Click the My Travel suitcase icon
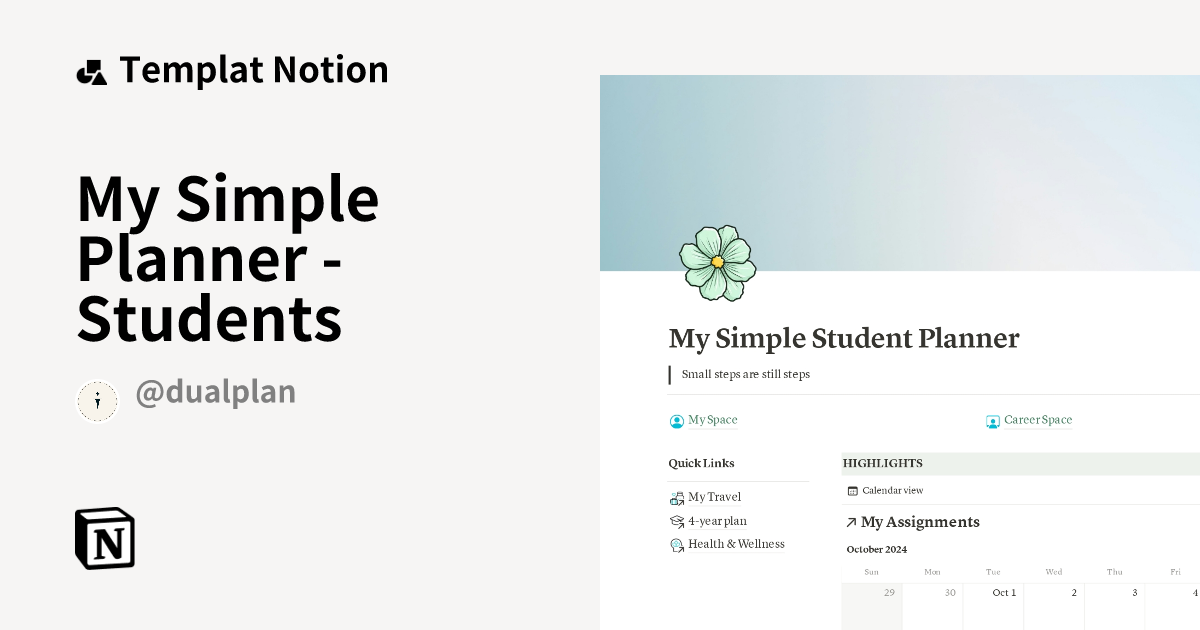This screenshot has height=630, width=1200. (677, 497)
